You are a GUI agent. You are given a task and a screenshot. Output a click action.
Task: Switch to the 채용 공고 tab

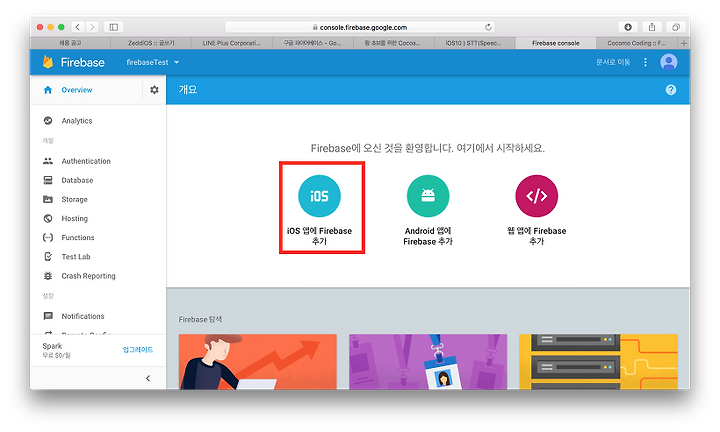70,43
